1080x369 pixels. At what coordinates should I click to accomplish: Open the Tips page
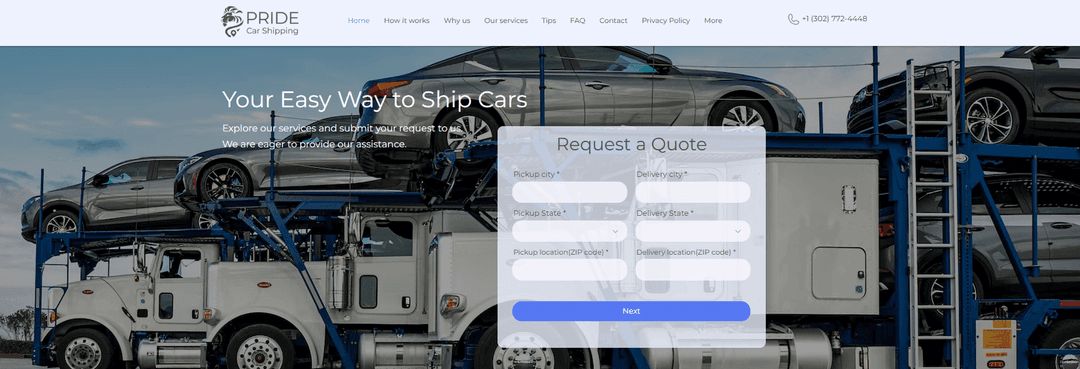point(548,21)
